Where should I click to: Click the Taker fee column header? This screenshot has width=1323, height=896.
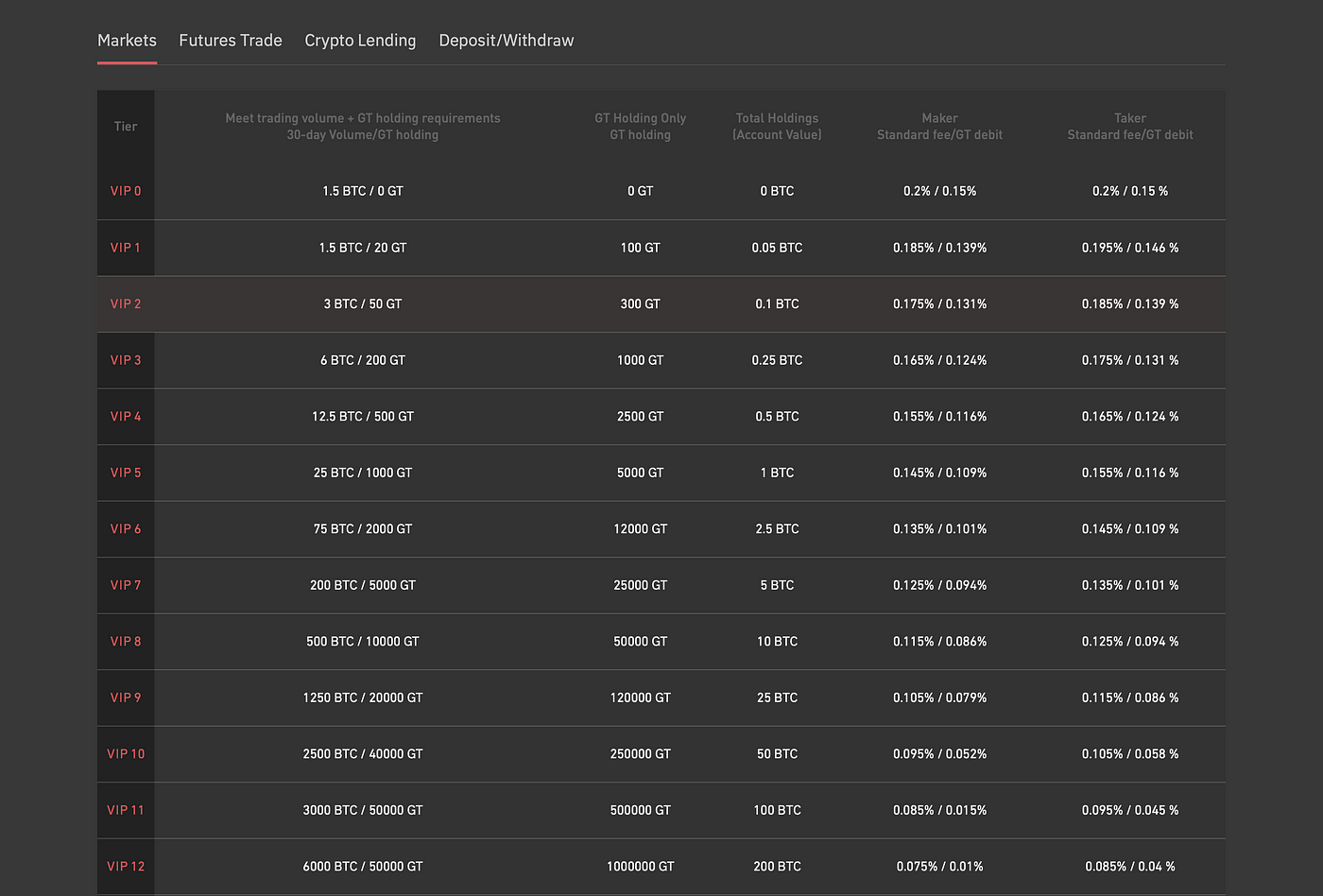(x=1130, y=127)
